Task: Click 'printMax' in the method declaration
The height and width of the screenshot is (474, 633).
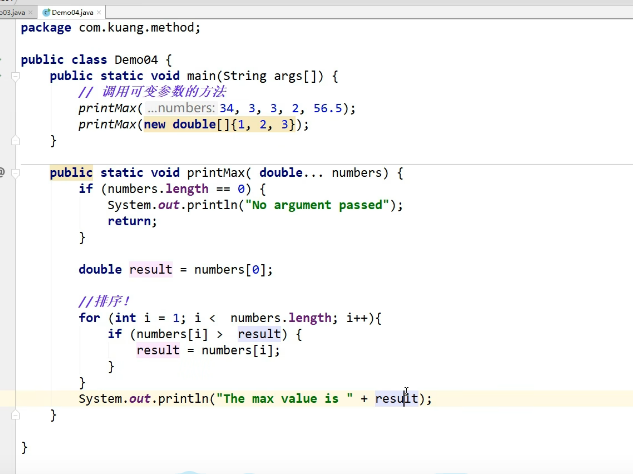Action: pos(216,173)
